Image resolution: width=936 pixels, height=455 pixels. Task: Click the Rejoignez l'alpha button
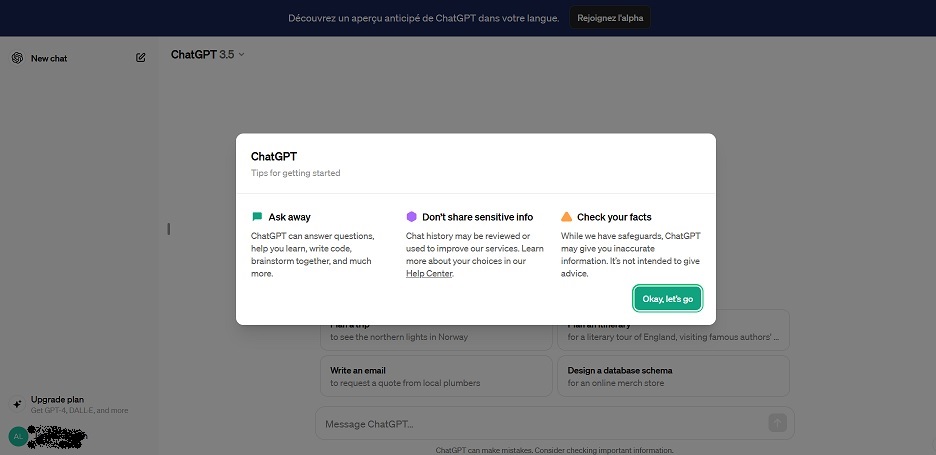coord(610,18)
